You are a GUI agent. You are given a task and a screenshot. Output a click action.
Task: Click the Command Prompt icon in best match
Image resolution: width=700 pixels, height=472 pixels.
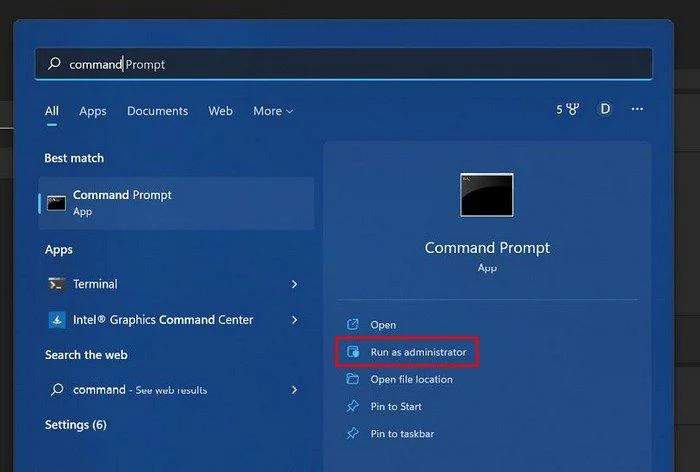click(x=57, y=203)
